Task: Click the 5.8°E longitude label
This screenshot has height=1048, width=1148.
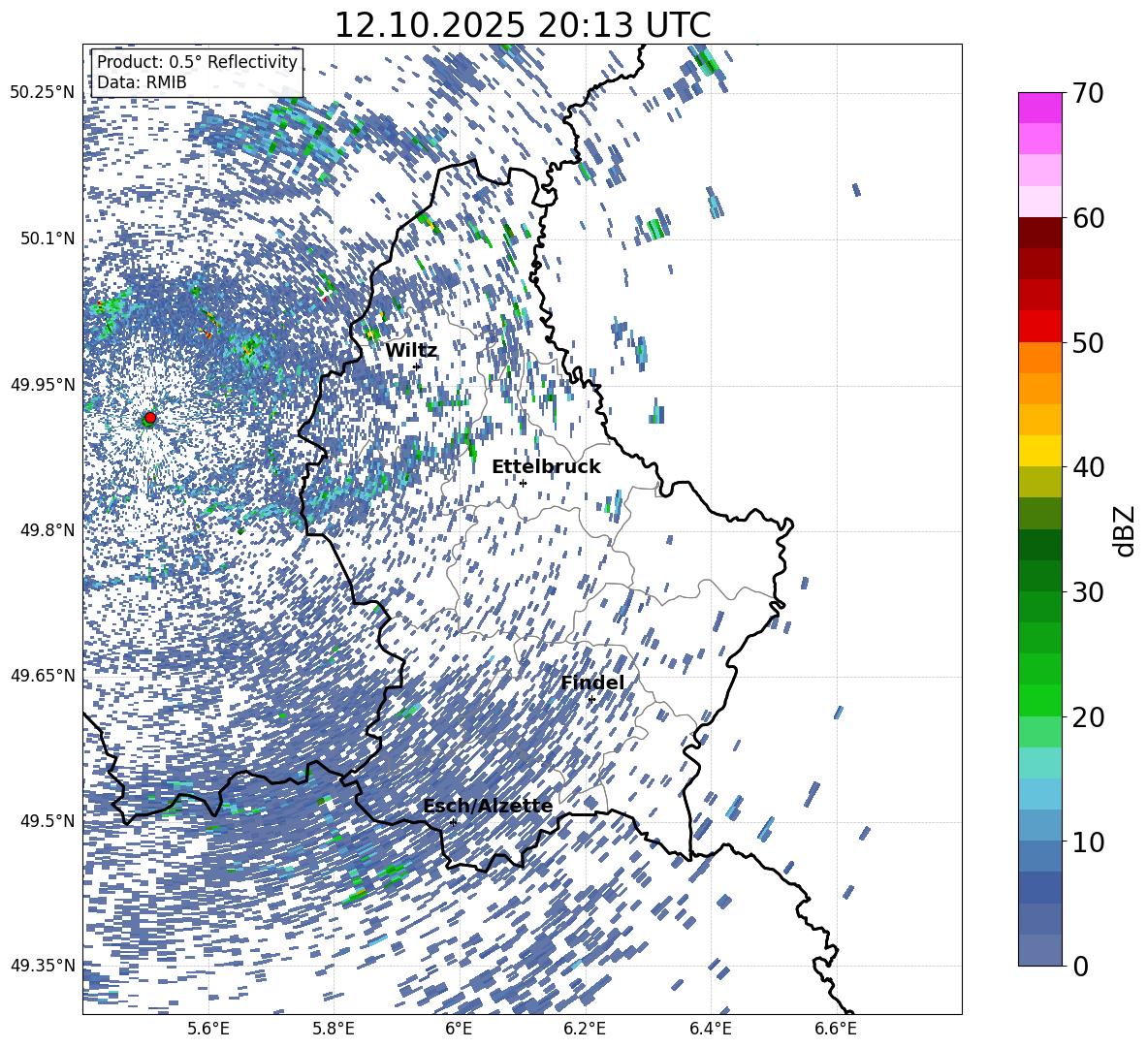Action: 334,1030
